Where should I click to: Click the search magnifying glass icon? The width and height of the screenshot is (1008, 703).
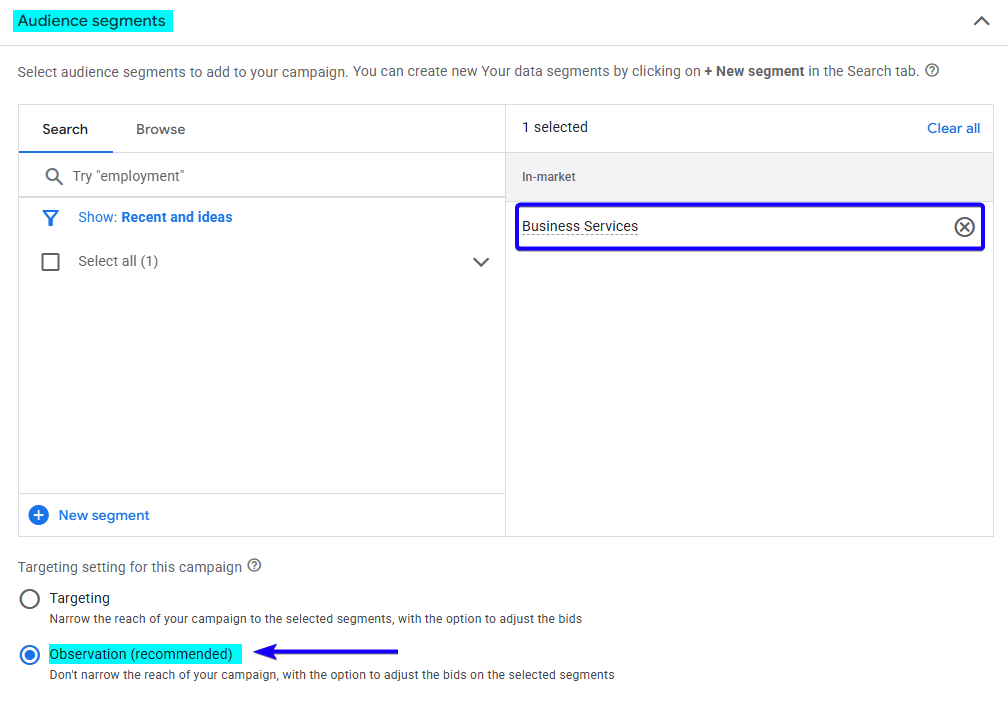pyautogui.click(x=54, y=175)
